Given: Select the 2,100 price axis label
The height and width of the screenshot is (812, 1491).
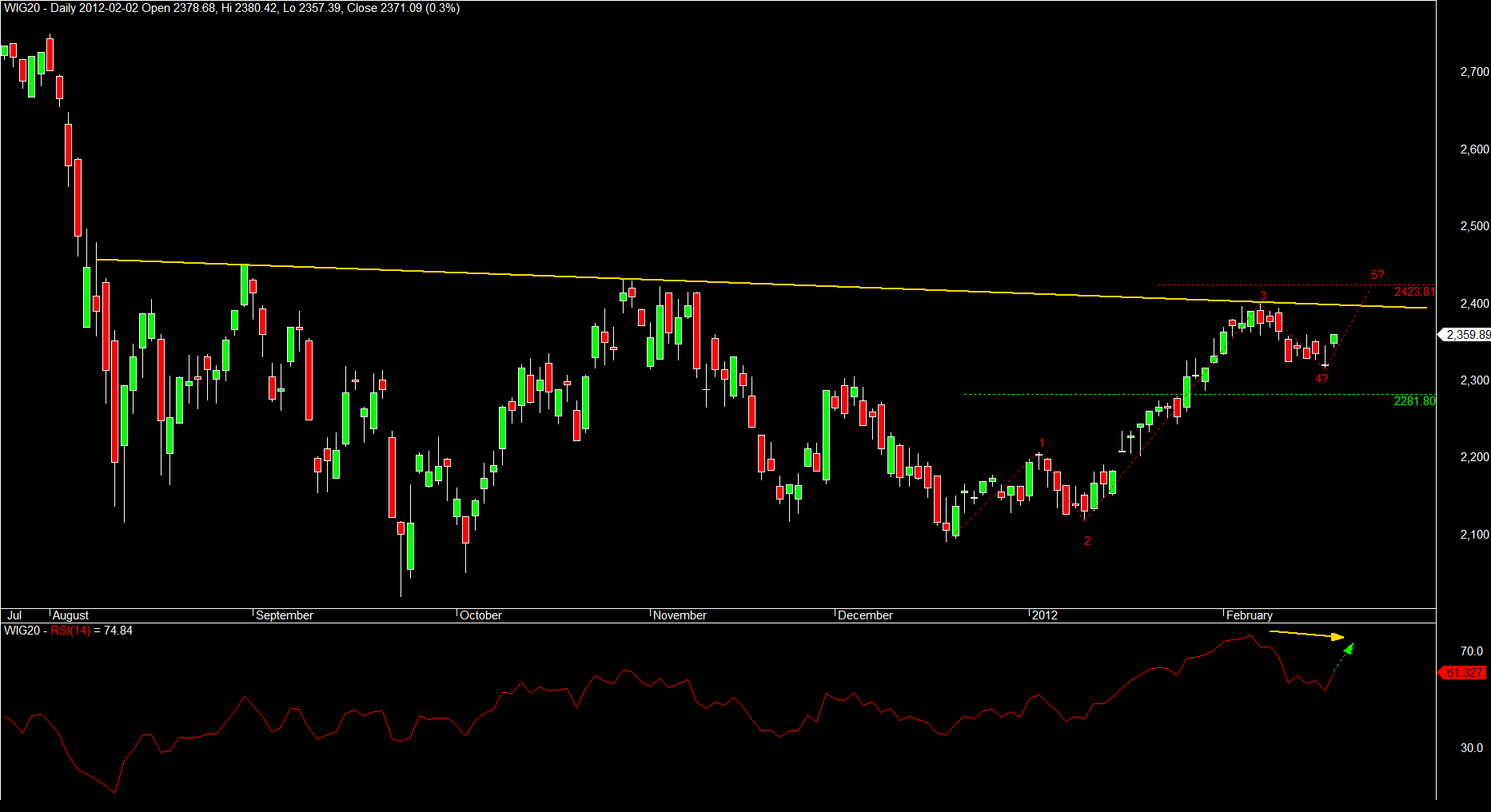Looking at the screenshot, I should (1474, 535).
